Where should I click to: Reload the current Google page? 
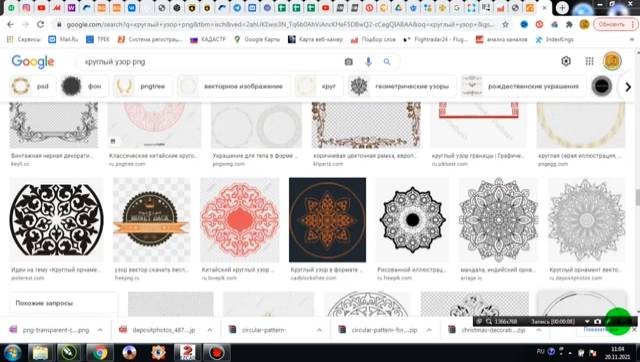click(x=40, y=24)
